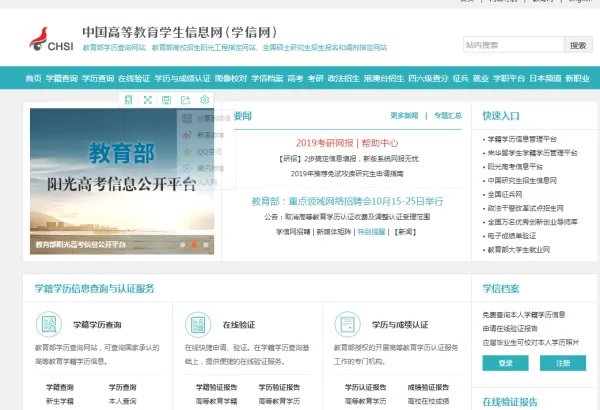
Task: Go to 高考 in the navigation bar
Action: [x=295, y=78]
